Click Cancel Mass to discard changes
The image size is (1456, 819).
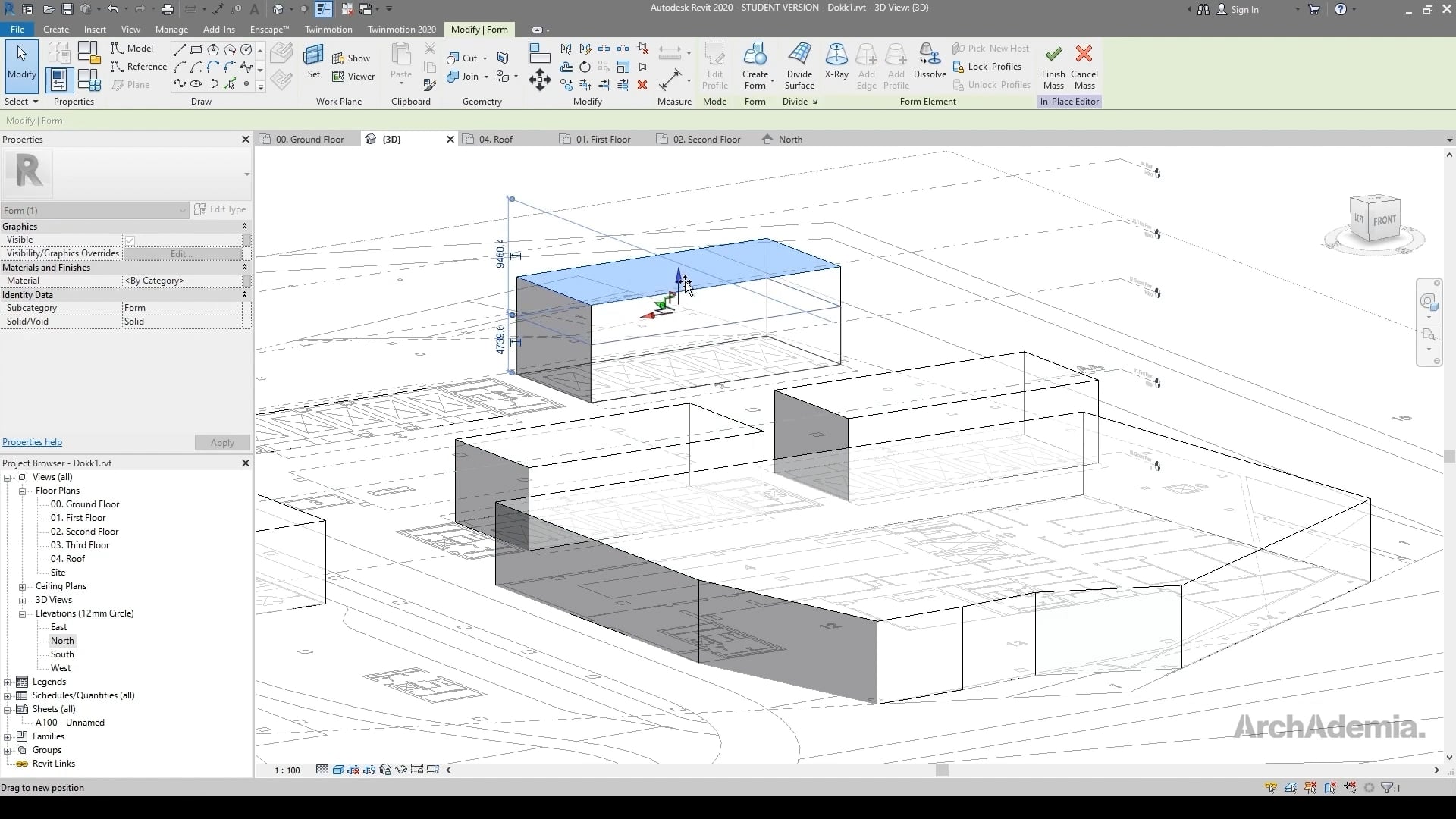point(1085,67)
